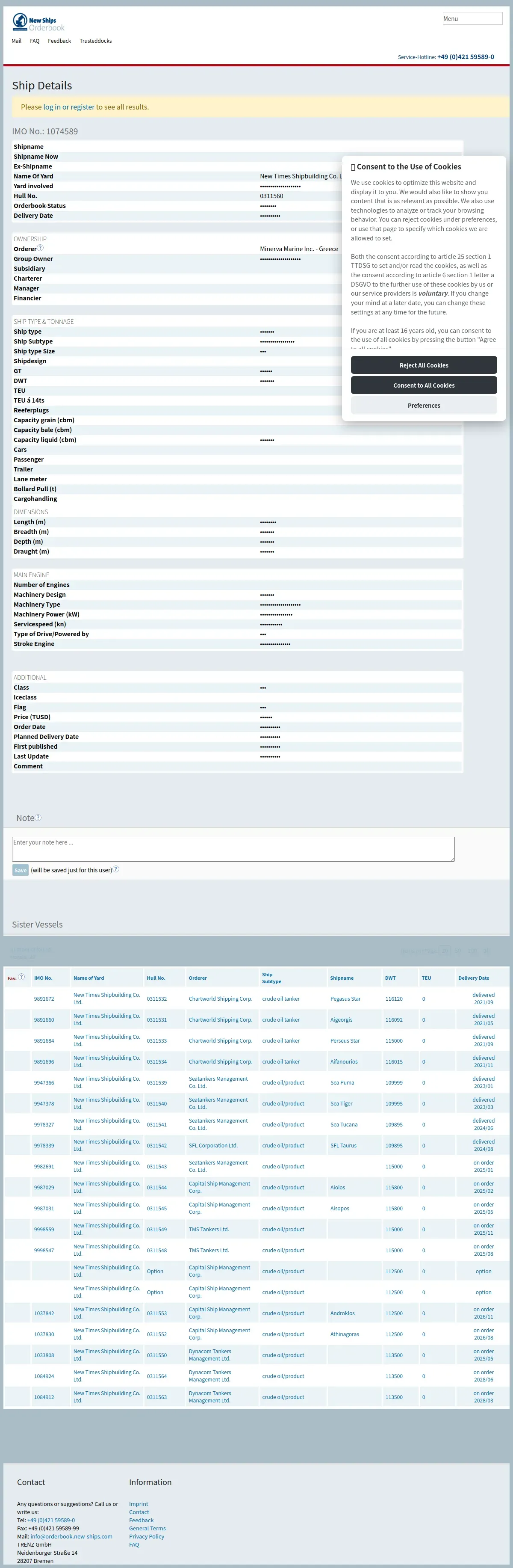The image size is (513, 1568).
Task: Click help icon after 'saved just for this user'
Action: point(116,869)
